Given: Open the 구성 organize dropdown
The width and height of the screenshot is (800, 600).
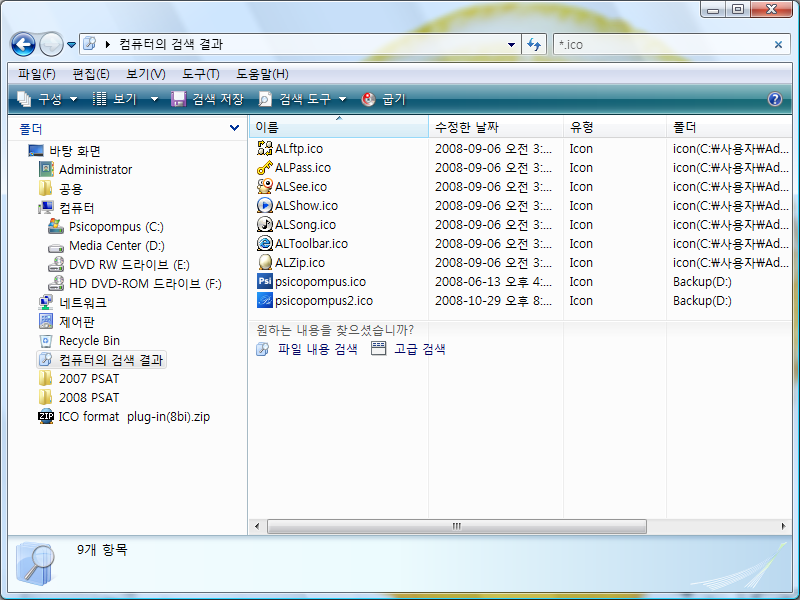Looking at the screenshot, I should (x=47, y=99).
